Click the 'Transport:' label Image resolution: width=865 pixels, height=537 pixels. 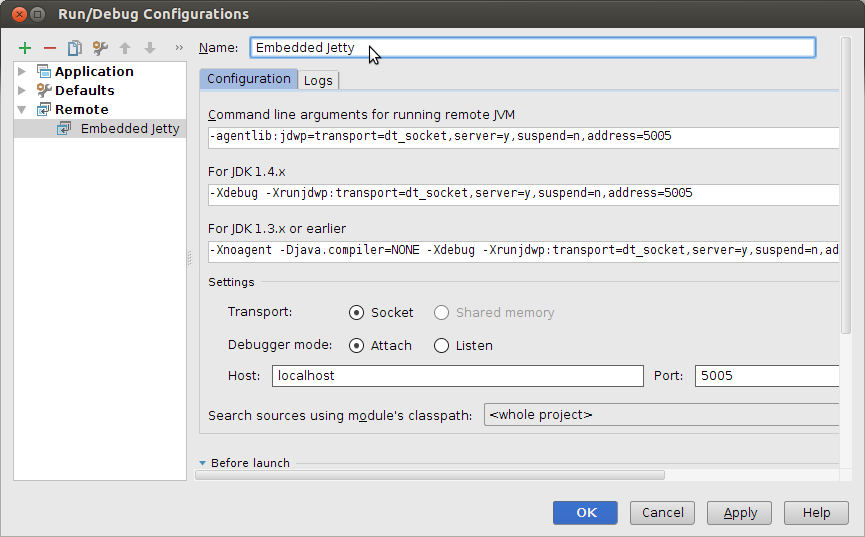pyautogui.click(x=260, y=312)
